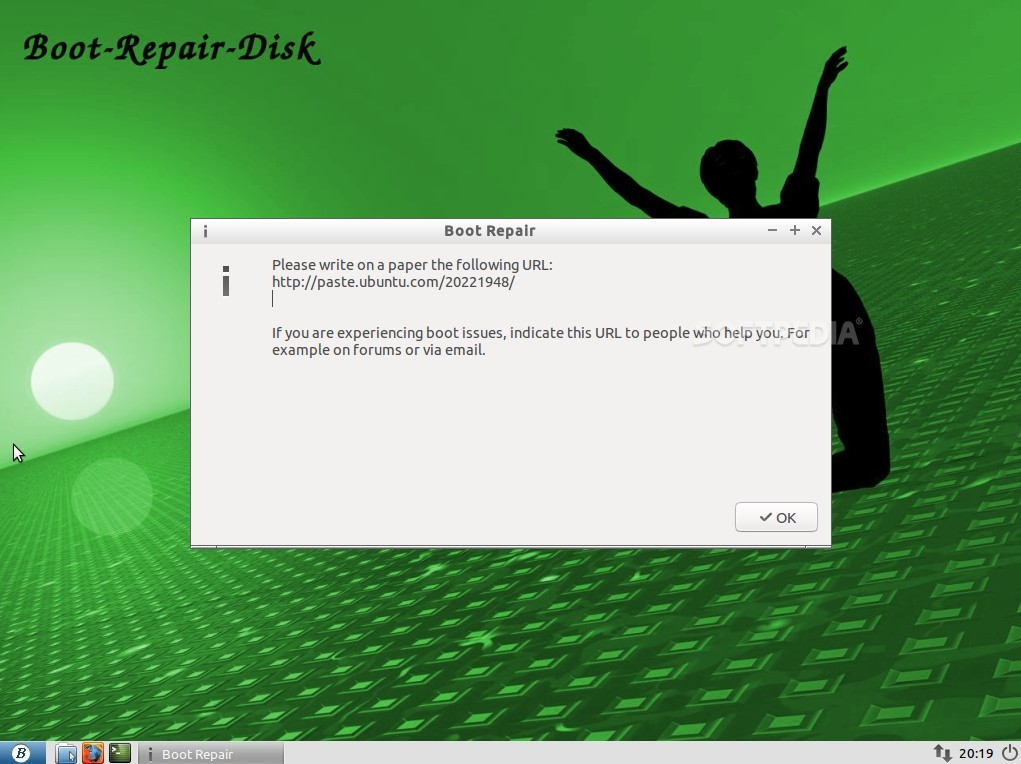Select the Boot Repair taskbar window entry
1021x764 pixels.
coord(211,754)
